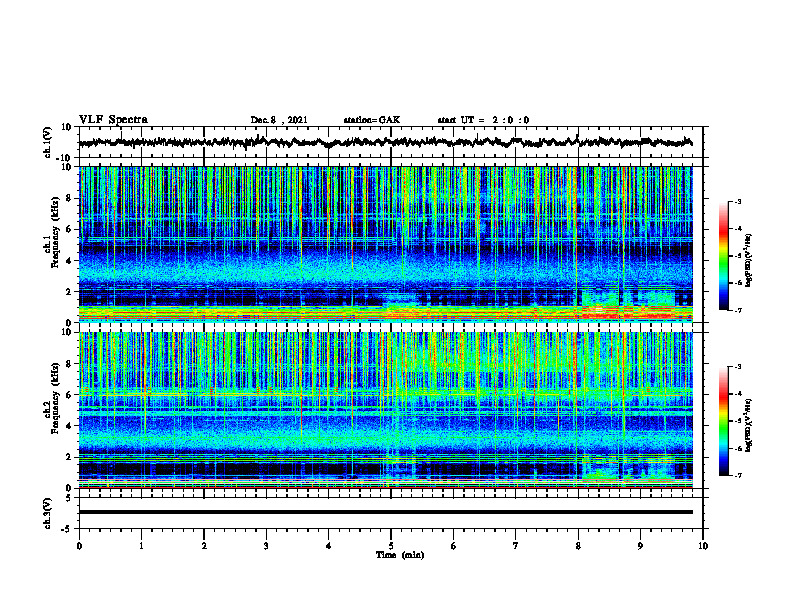This screenshot has width=792, height=612.
Task: Click the "Time (min)" axis title
Action: click(x=400, y=555)
